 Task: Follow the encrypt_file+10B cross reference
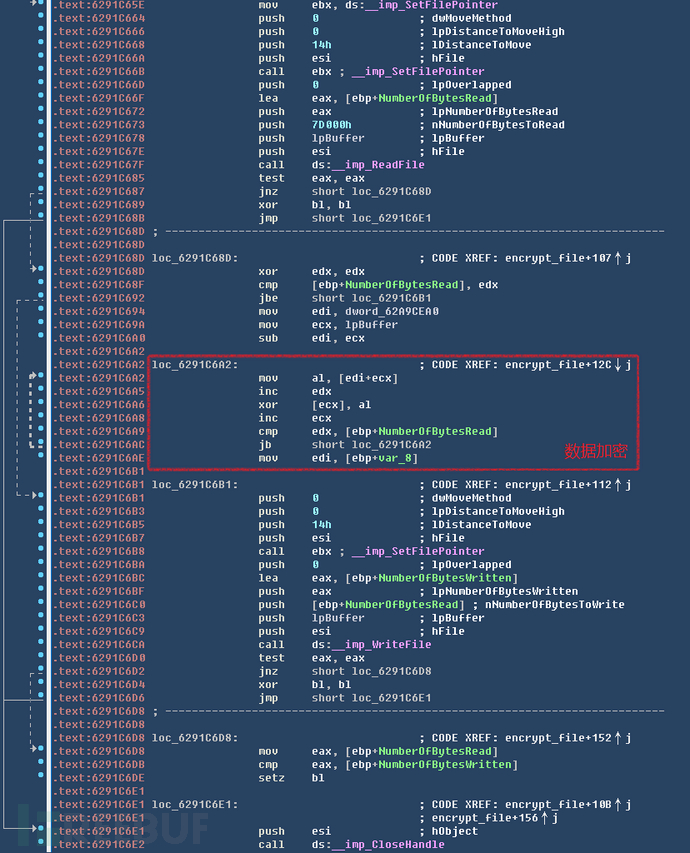point(558,805)
